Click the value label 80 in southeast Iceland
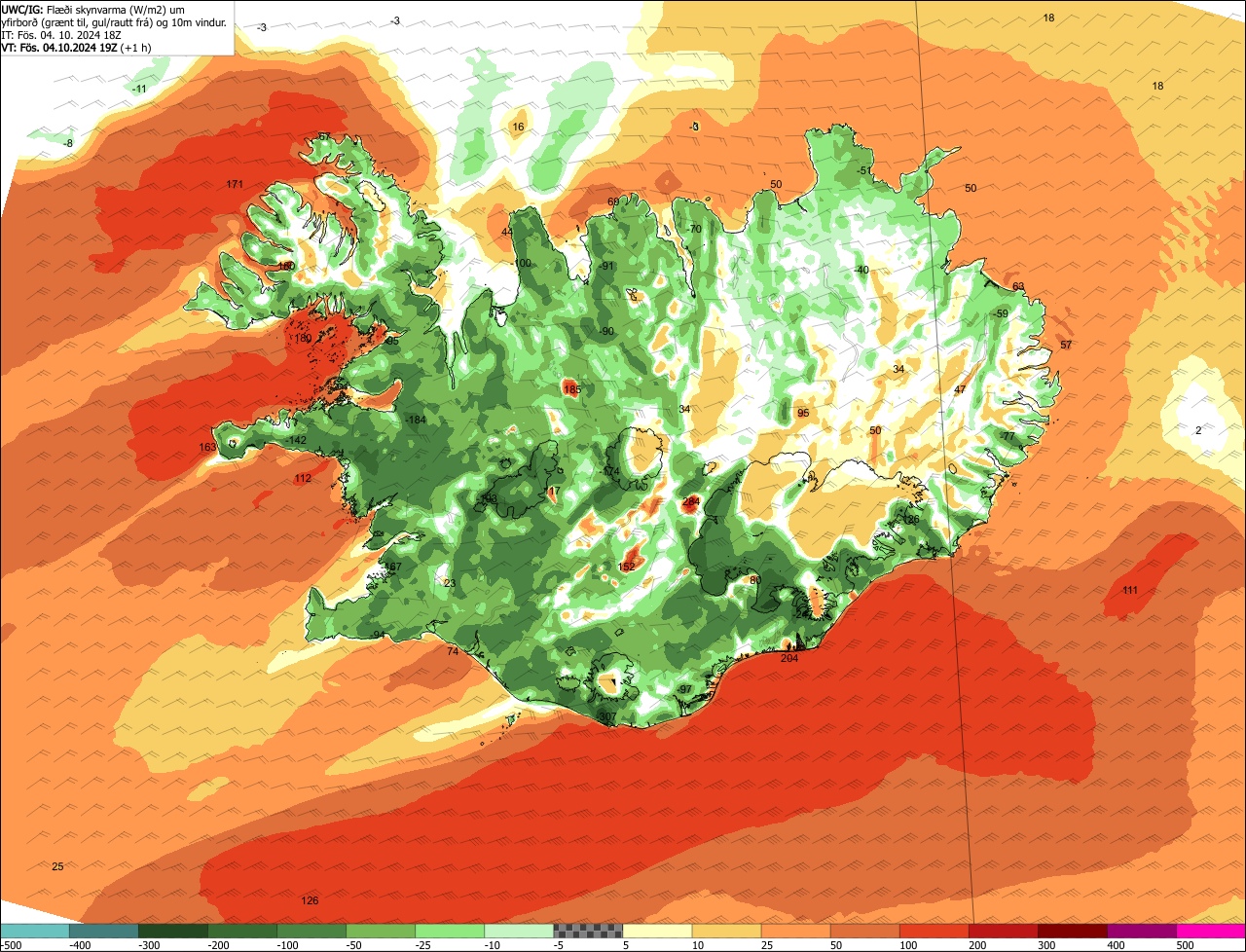 tap(755, 579)
